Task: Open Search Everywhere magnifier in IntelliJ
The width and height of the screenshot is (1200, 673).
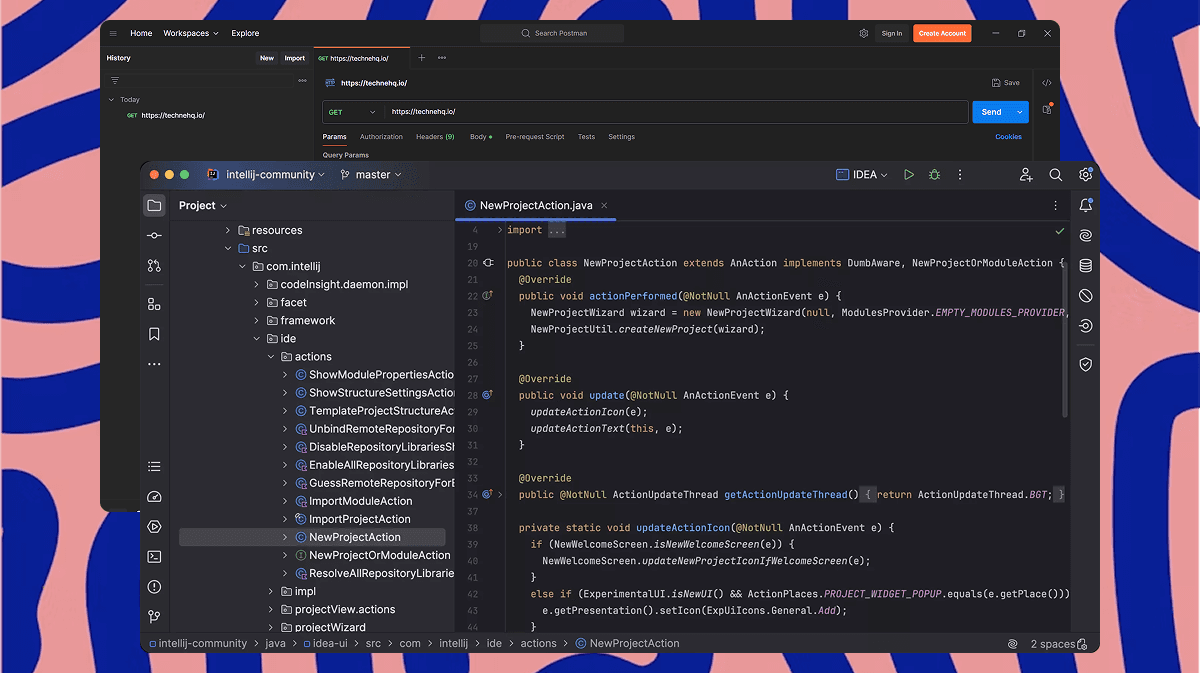Action: click(1055, 175)
